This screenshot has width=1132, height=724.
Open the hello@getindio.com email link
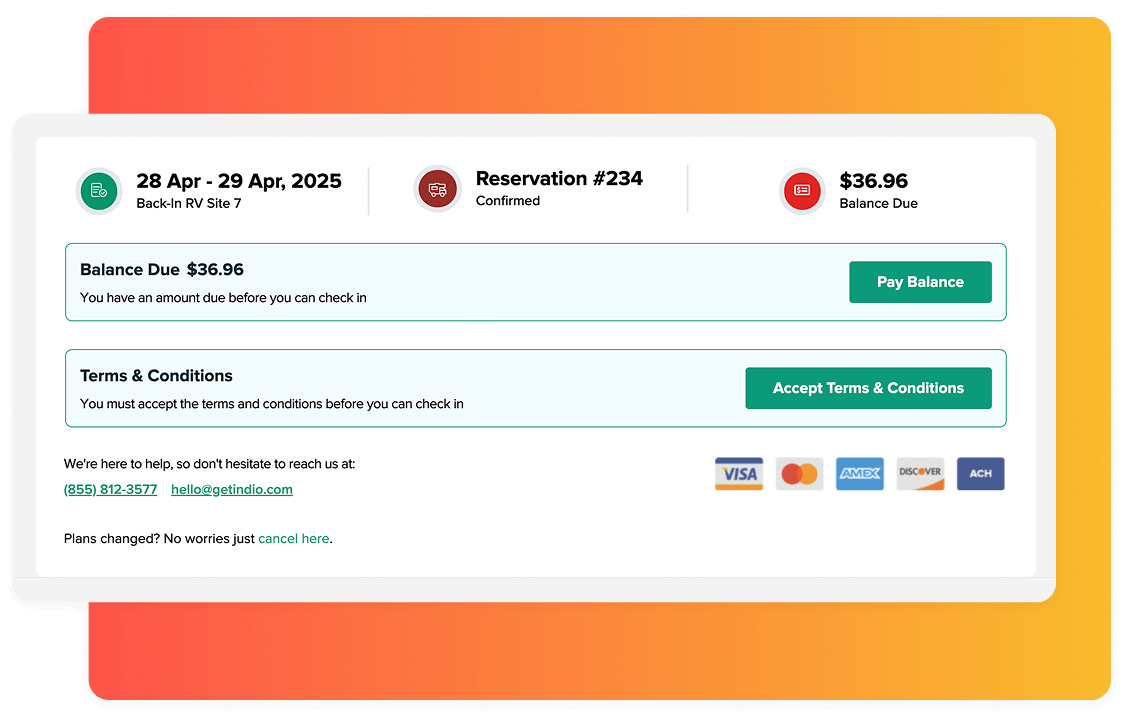coord(232,490)
